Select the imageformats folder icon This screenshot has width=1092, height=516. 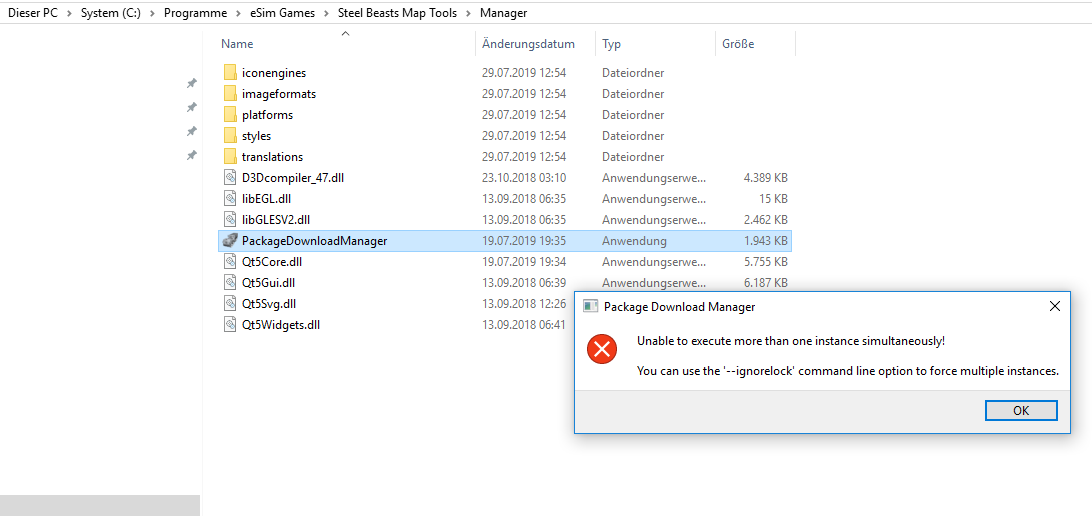(x=230, y=94)
